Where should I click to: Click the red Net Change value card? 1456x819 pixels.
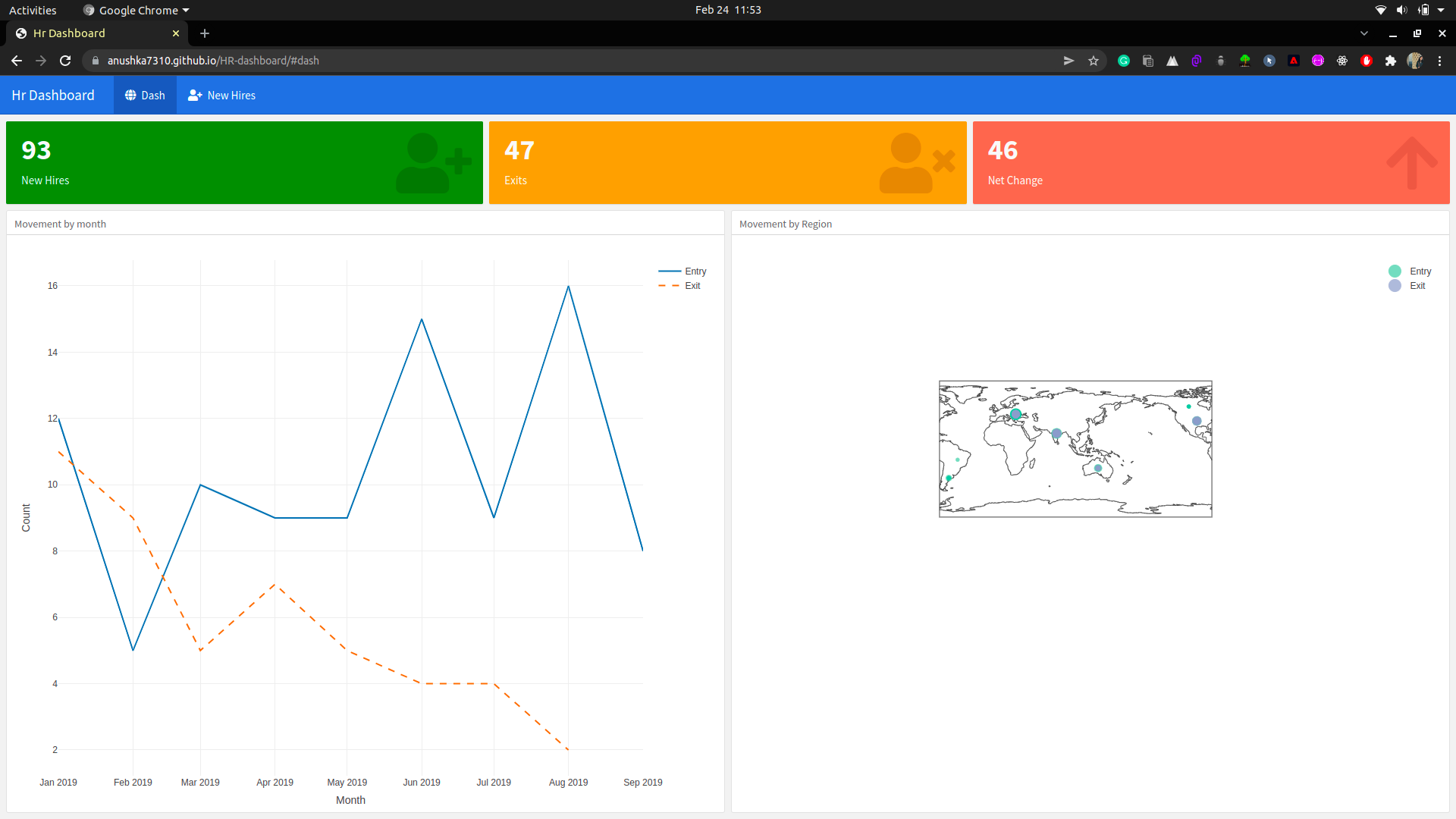pyautogui.click(x=1211, y=162)
